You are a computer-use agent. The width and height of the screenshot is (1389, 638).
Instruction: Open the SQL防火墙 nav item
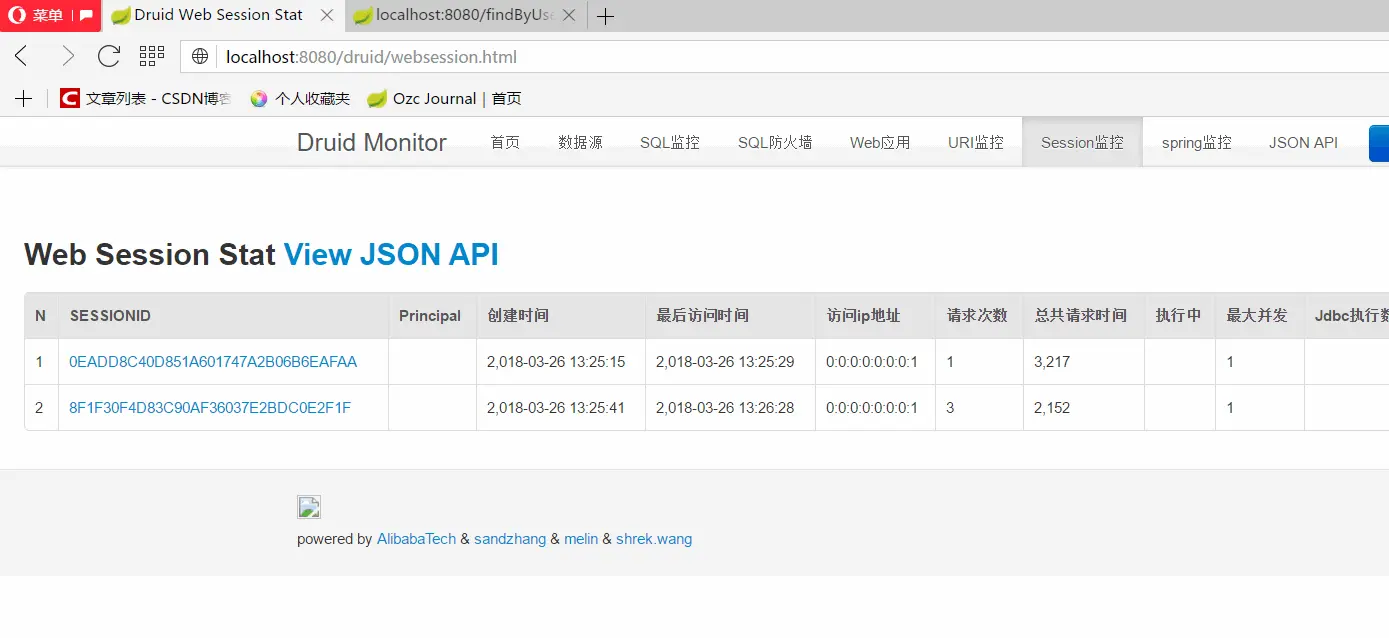click(x=775, y=142)
